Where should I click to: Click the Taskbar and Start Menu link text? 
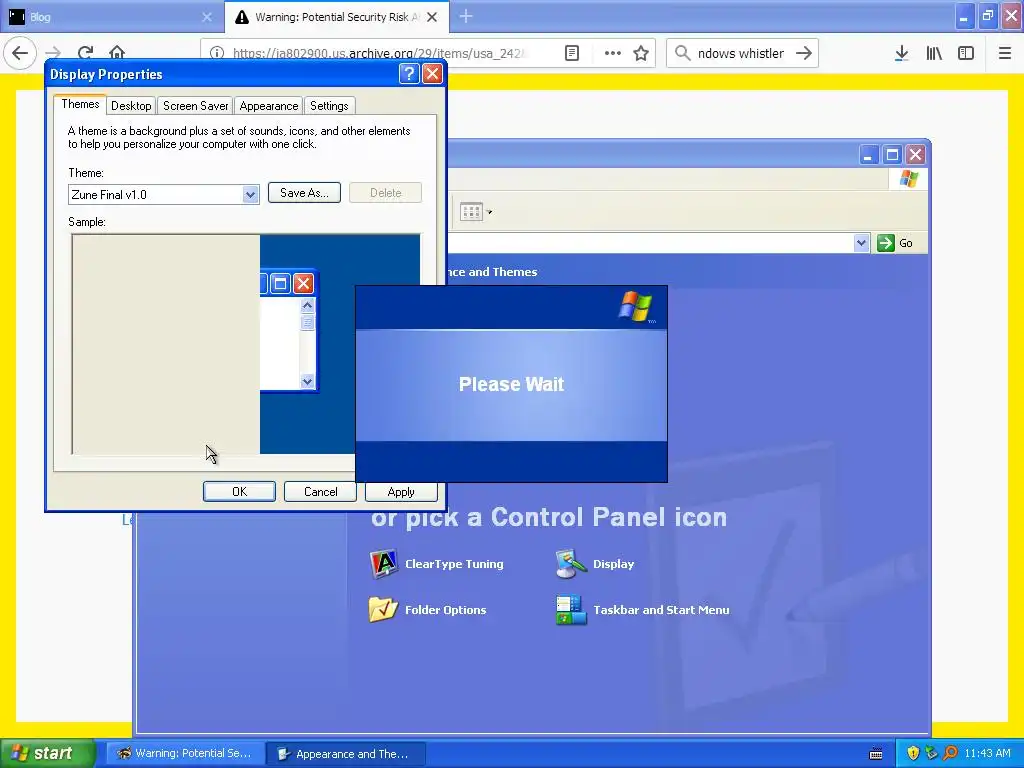coord(661,610)
